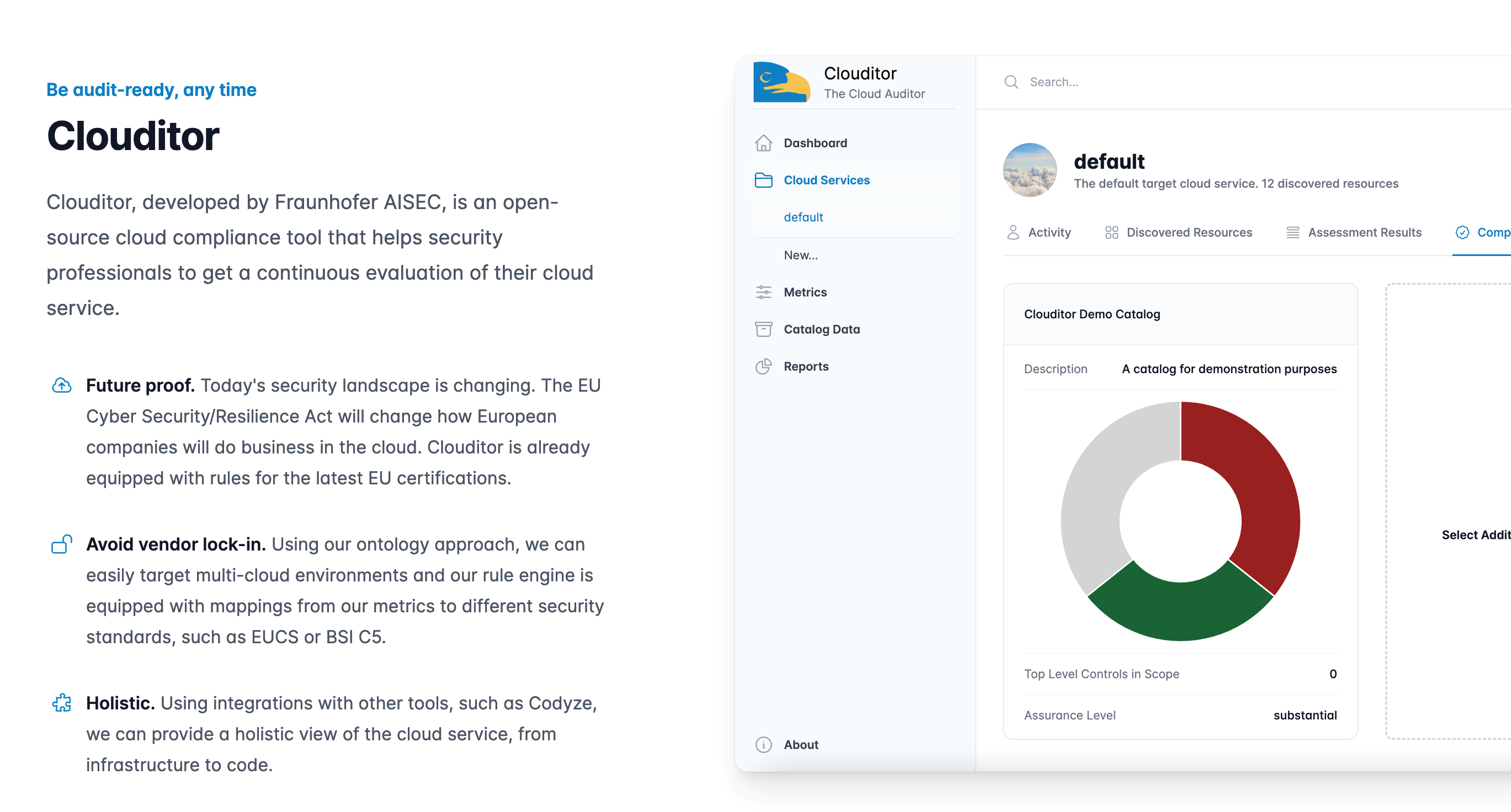Viewport: 1511px width, 812px height.
Task: Click the 'Holistic.' bold text
Action: [x=120, y=703]
